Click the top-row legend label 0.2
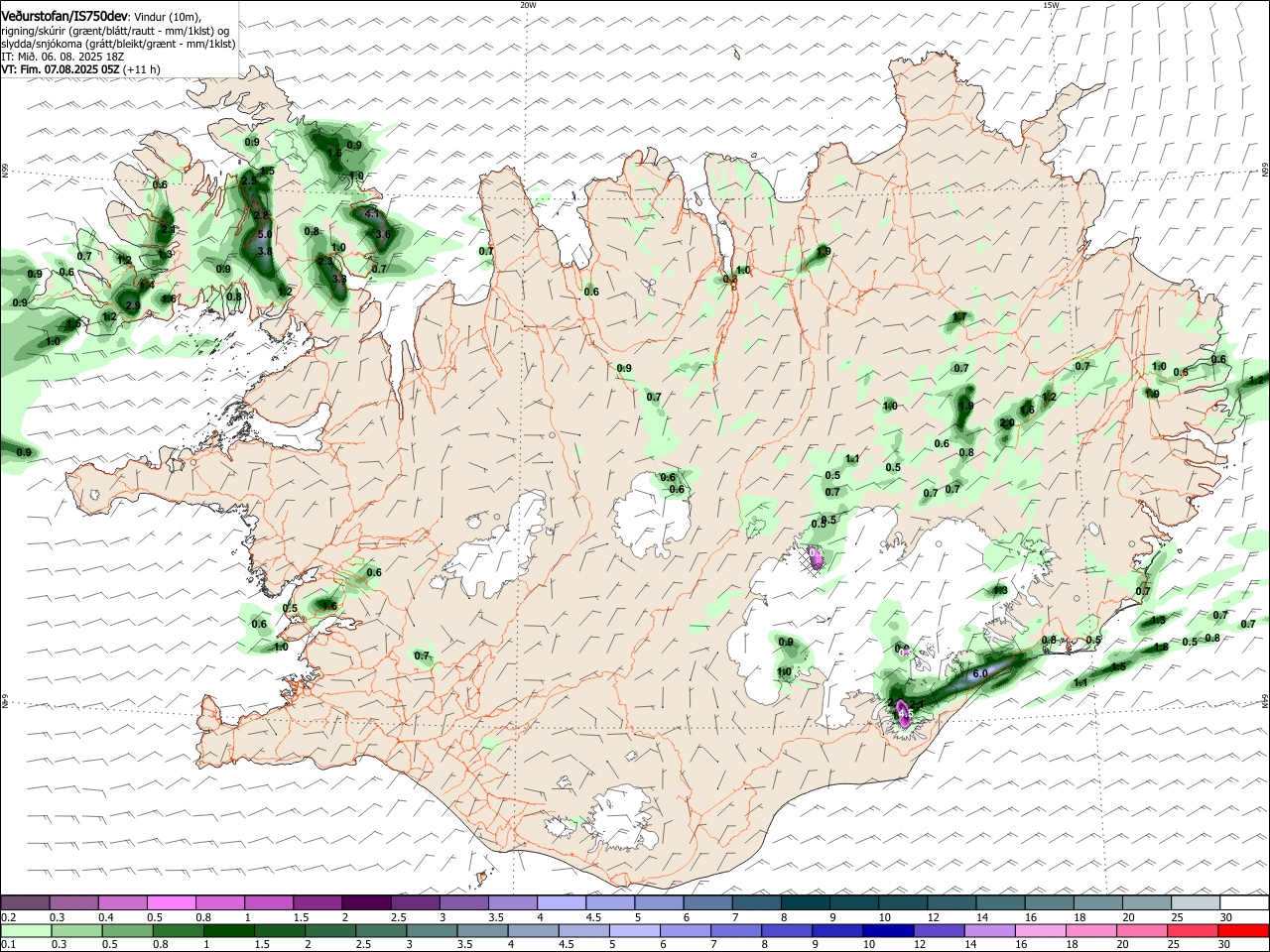Viewport: 1270px width, 952px height. pos(7,917)
